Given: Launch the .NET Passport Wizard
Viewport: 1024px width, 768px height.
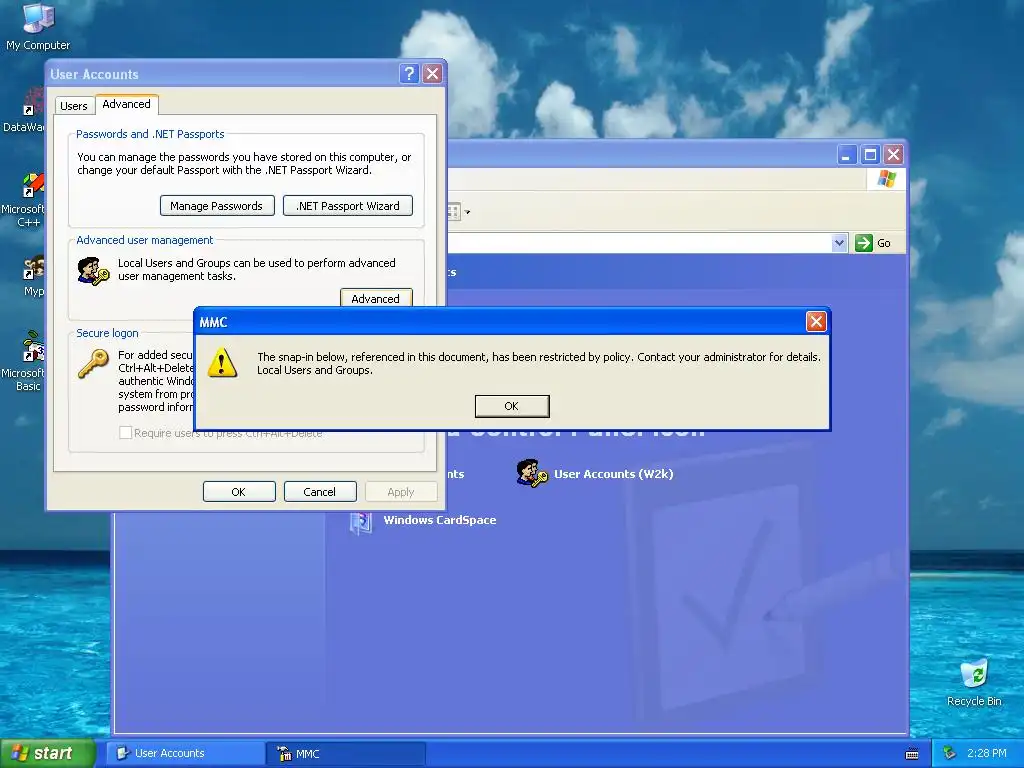Looking at the screenshot, I should coord(347,206).
